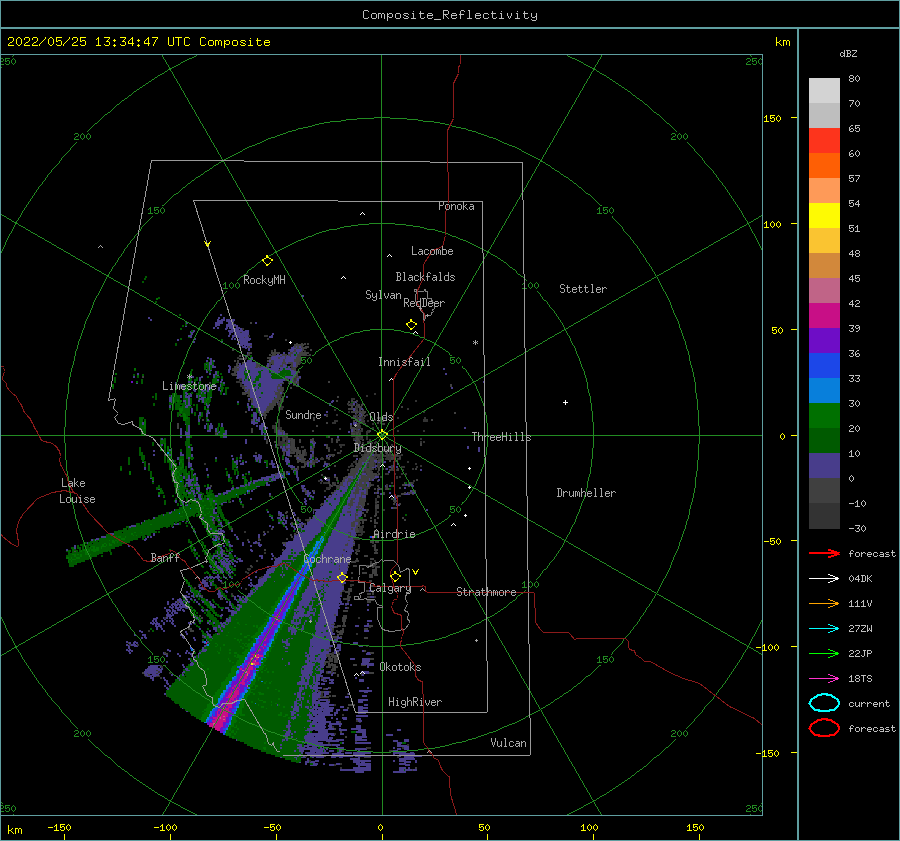Click the white plus marker south of Stettler
900x841 pixels.
565,402
